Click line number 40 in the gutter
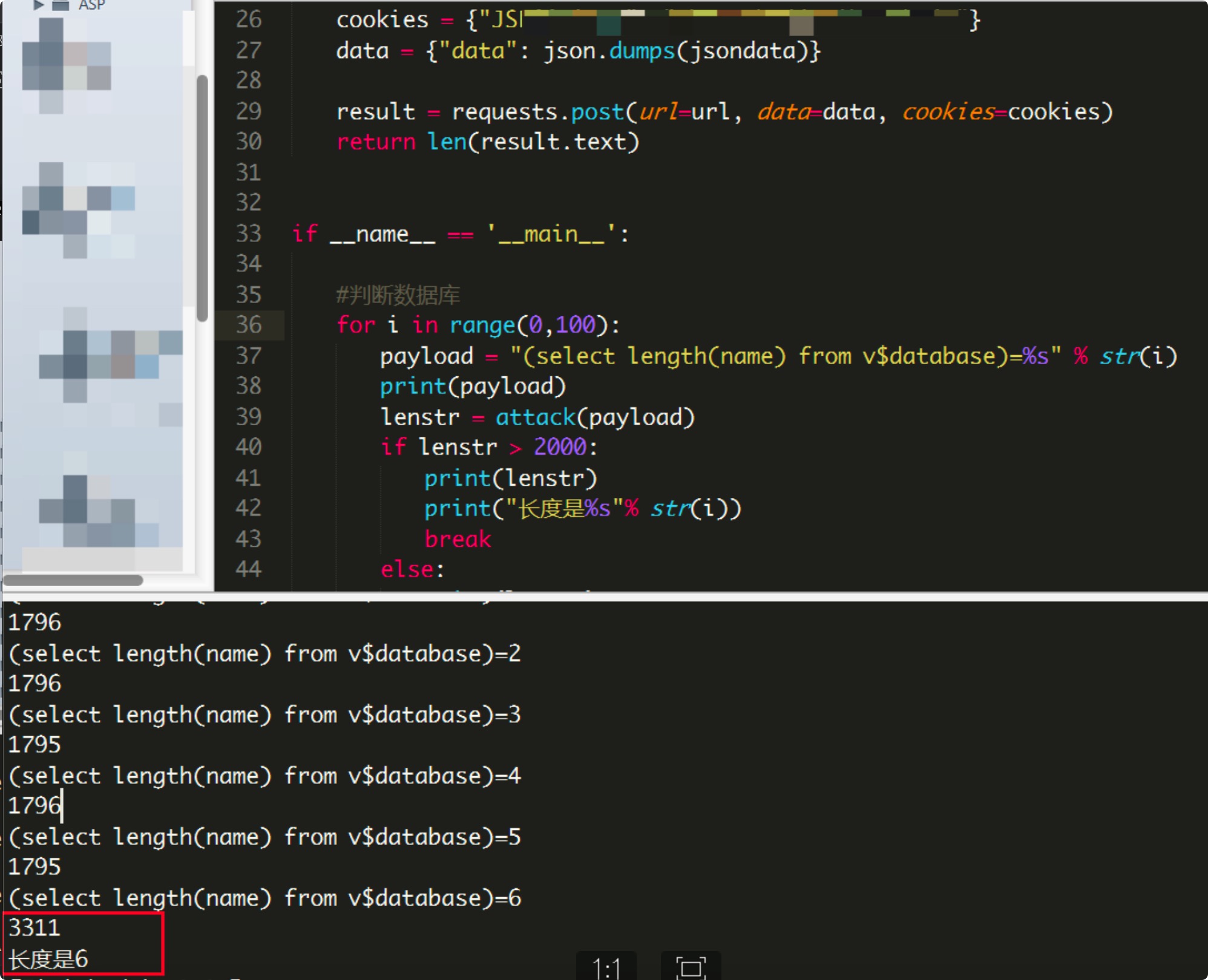 pyautogui.click(x=249, y=447)
